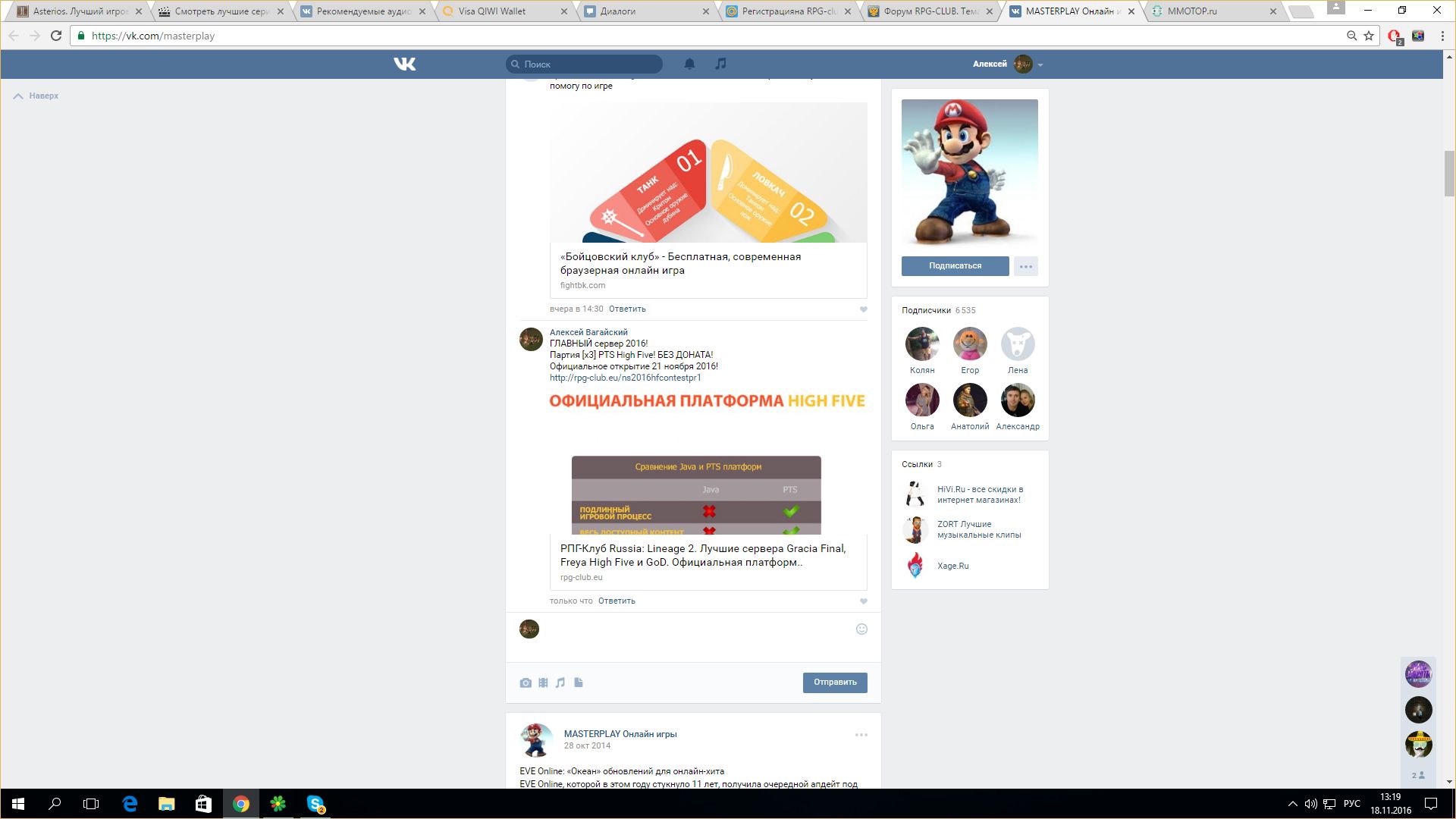Screen dimensions: 1456x819
Task: Open post options dots on MASTERPLAY post
Action: (861, 735)
